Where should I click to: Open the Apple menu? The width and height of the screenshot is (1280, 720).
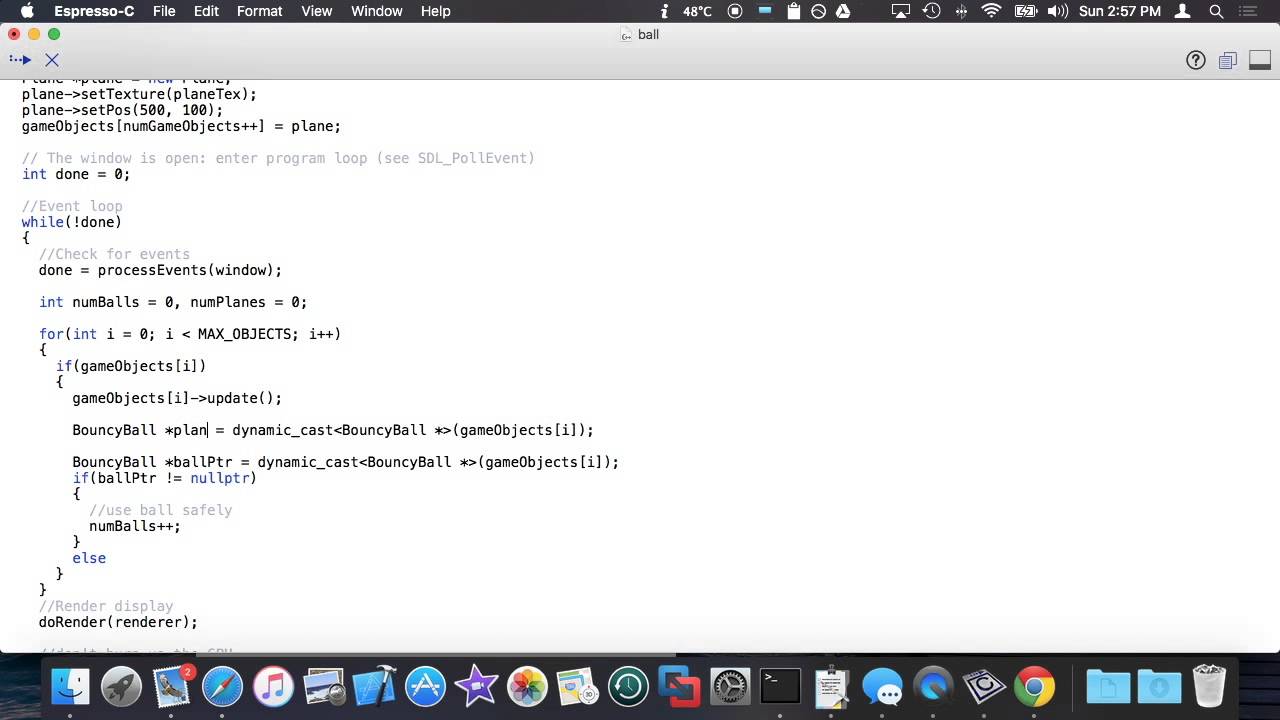(x=27, y=11)
